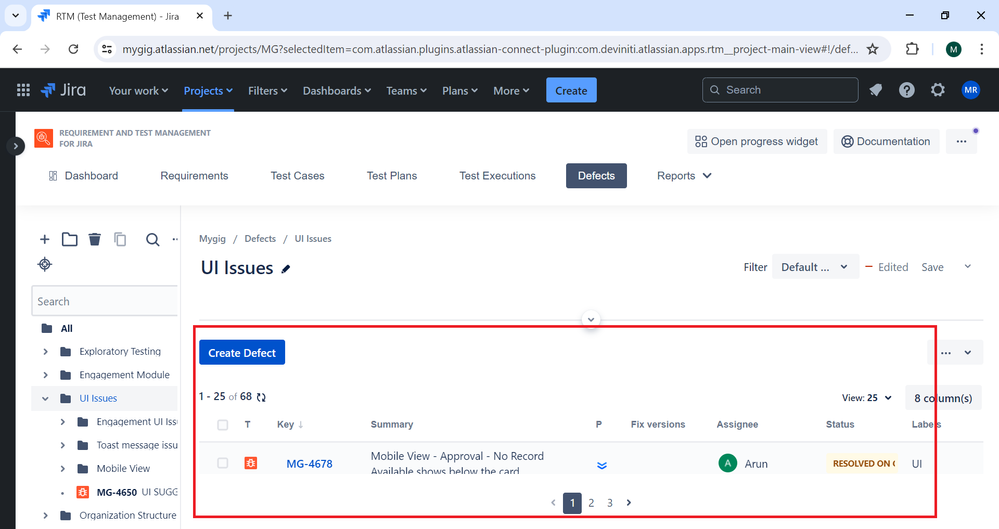
Task: Open Projects menu
Action: [x=208, y=91]
